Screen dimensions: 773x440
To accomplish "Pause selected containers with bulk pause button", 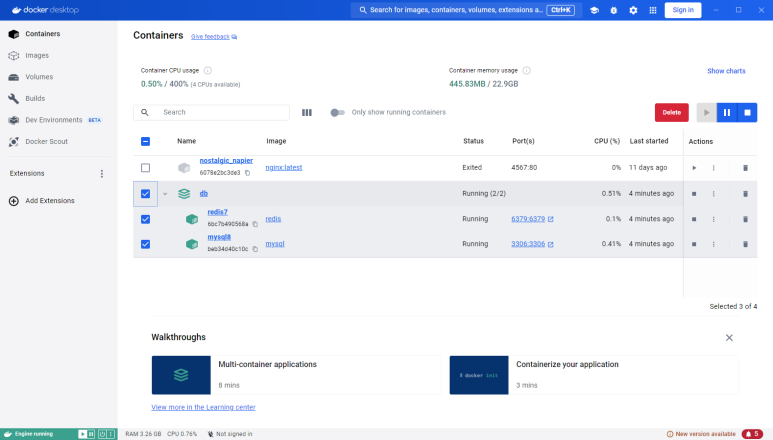I will pyautogui.click(x=727, y=112).
